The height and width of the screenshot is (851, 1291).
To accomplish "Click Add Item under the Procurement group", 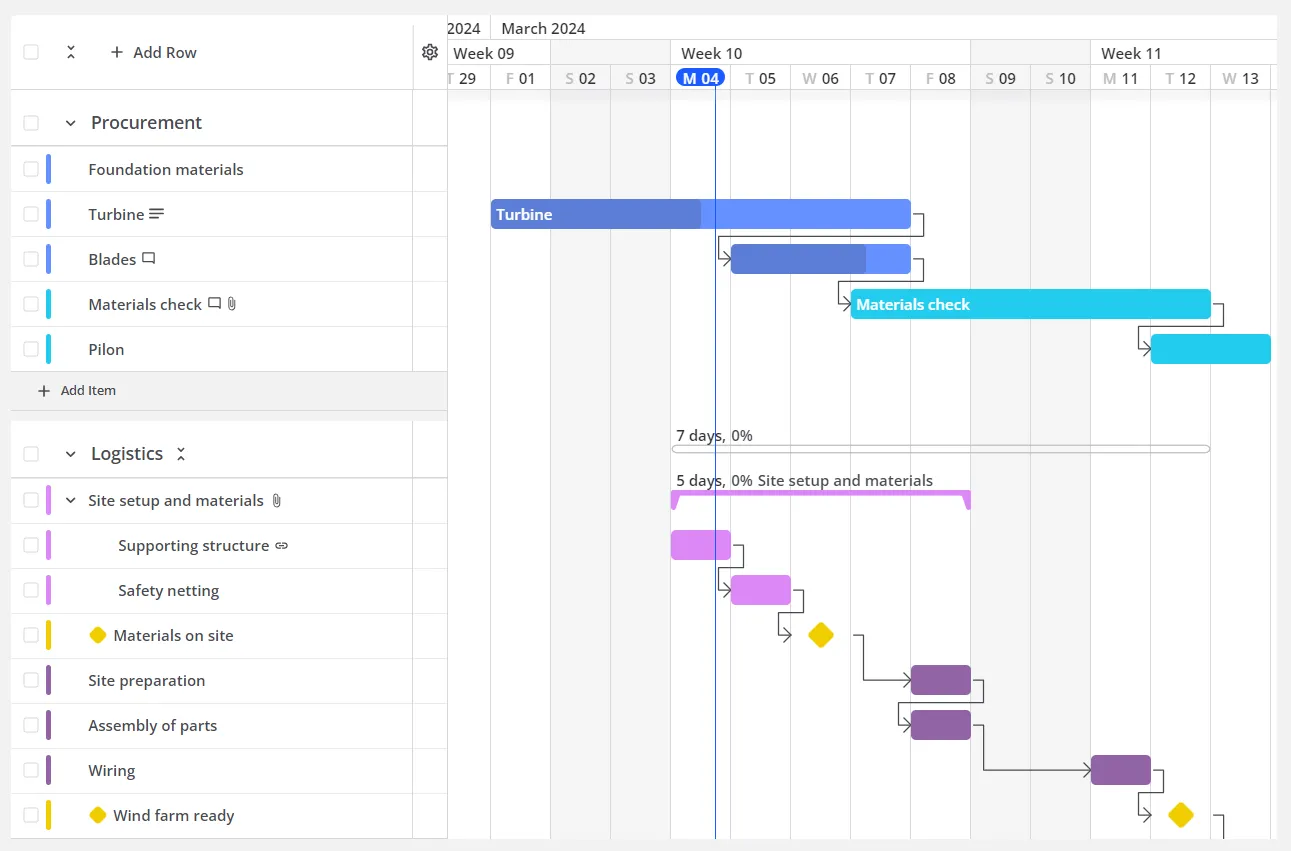I will [77, 390].
